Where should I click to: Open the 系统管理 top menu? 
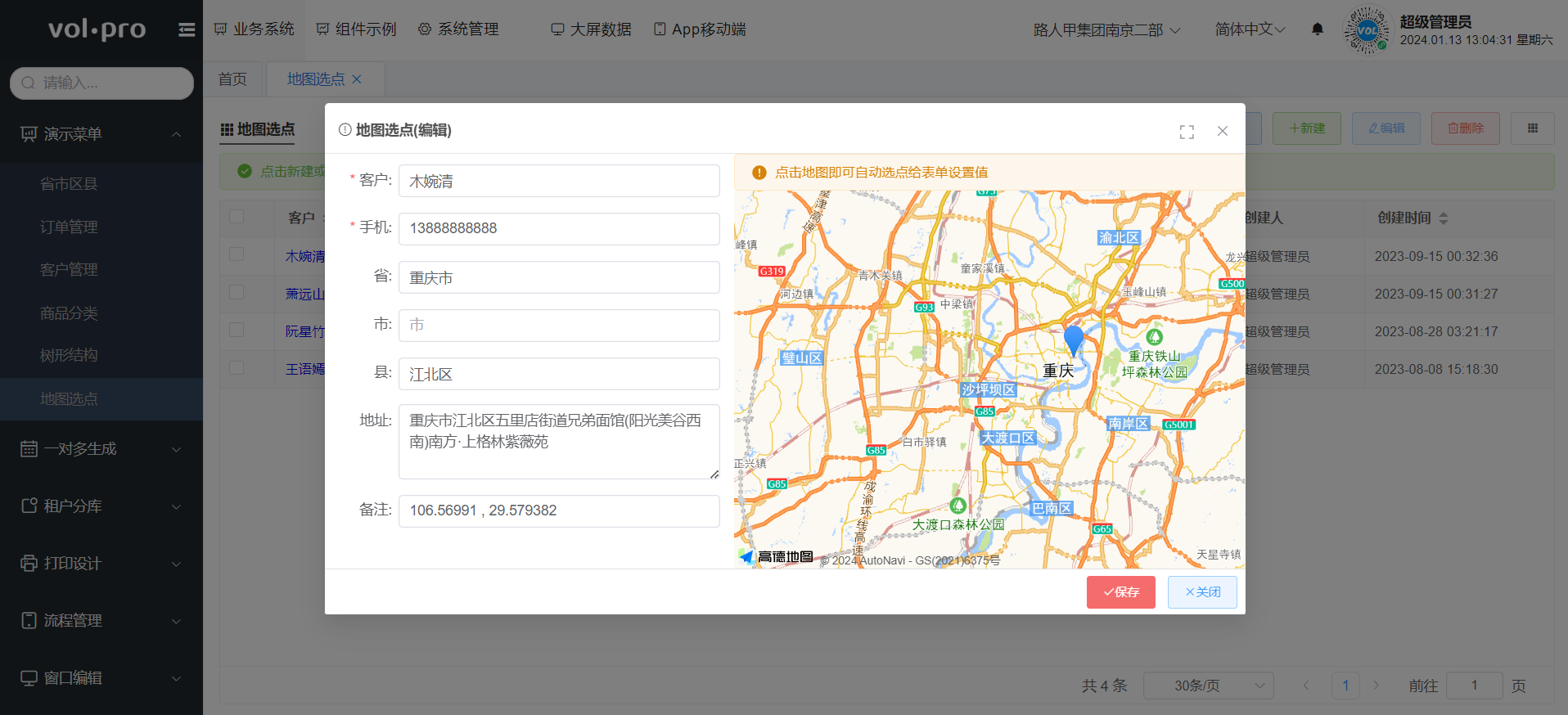(x=458, y=29)
